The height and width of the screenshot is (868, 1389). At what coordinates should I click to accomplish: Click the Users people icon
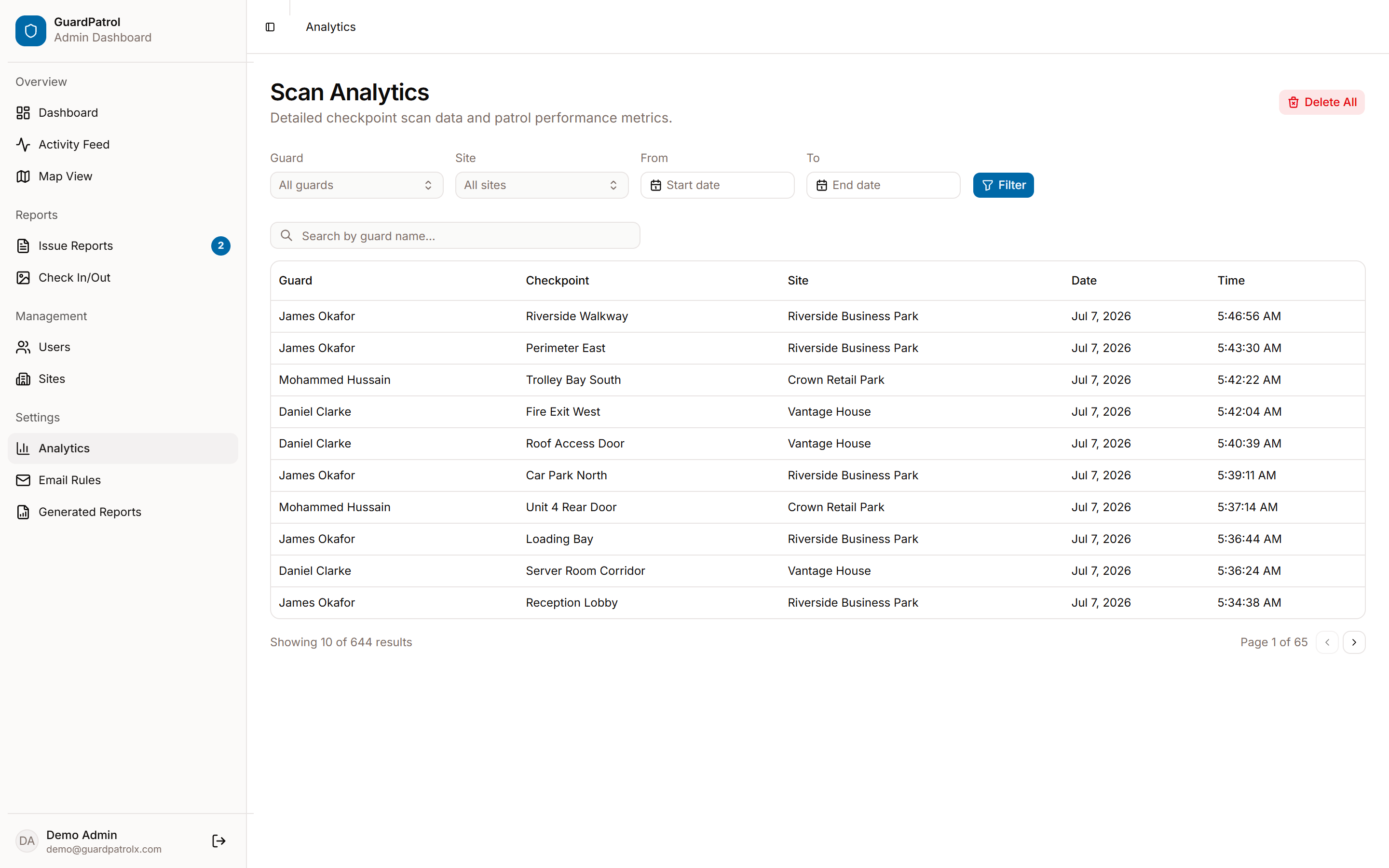click(x=23, y=347)
